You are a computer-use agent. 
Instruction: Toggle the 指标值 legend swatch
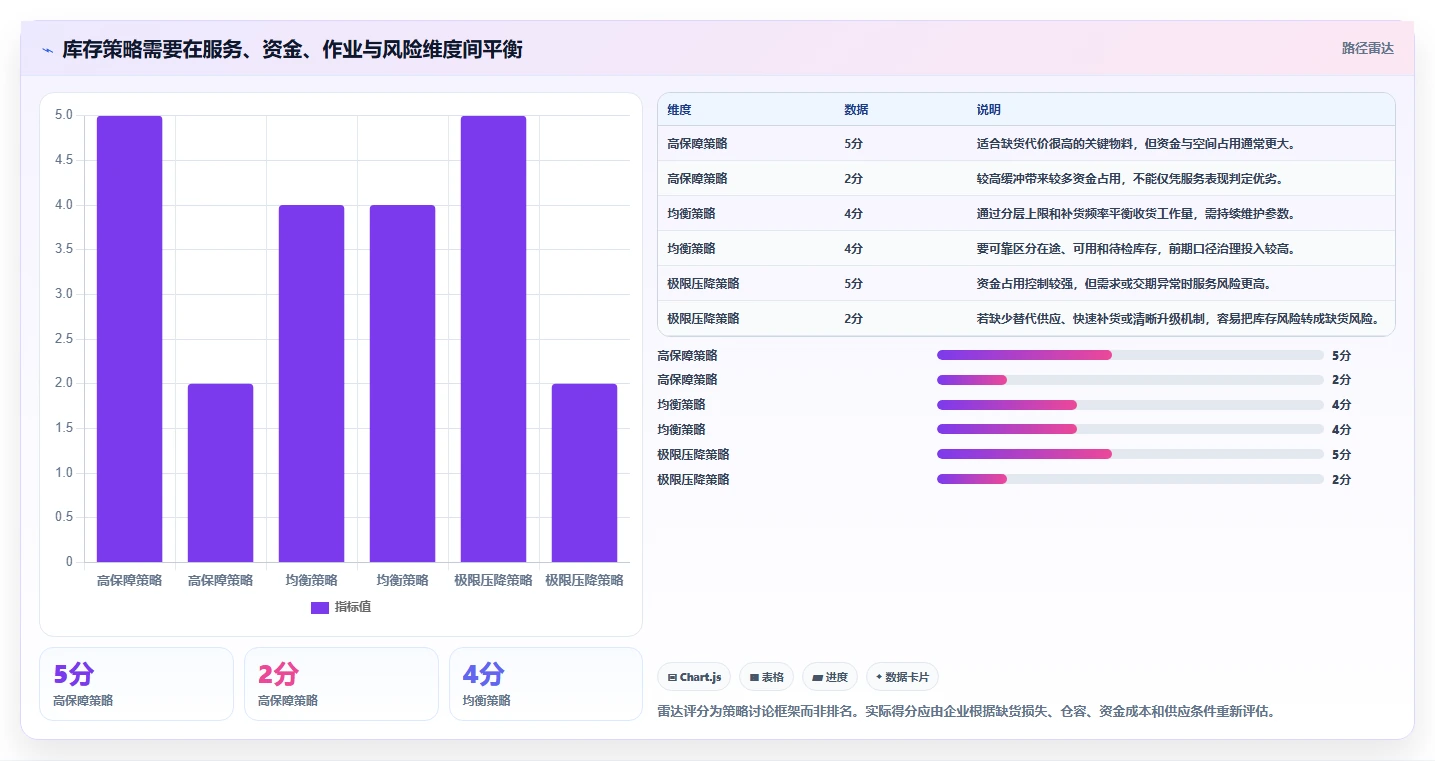320,607
